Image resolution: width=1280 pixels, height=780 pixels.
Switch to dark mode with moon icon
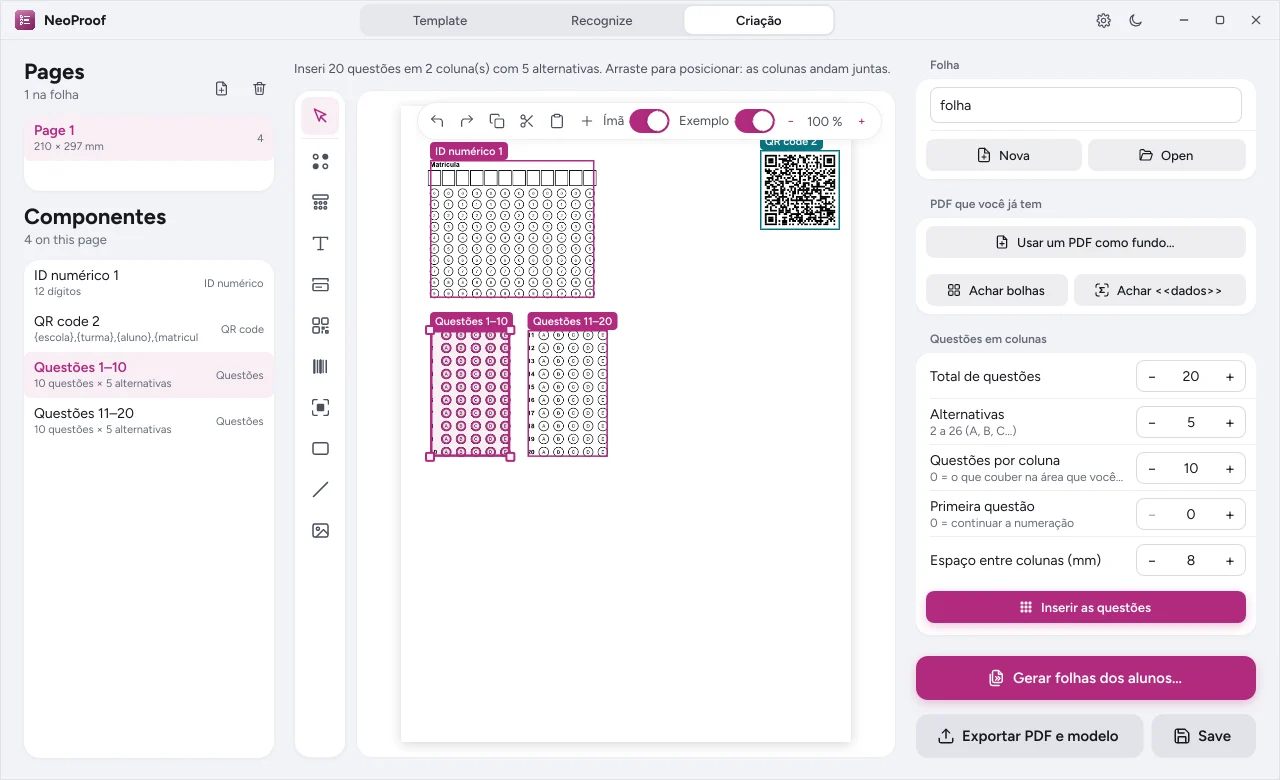coord(1136,20)
